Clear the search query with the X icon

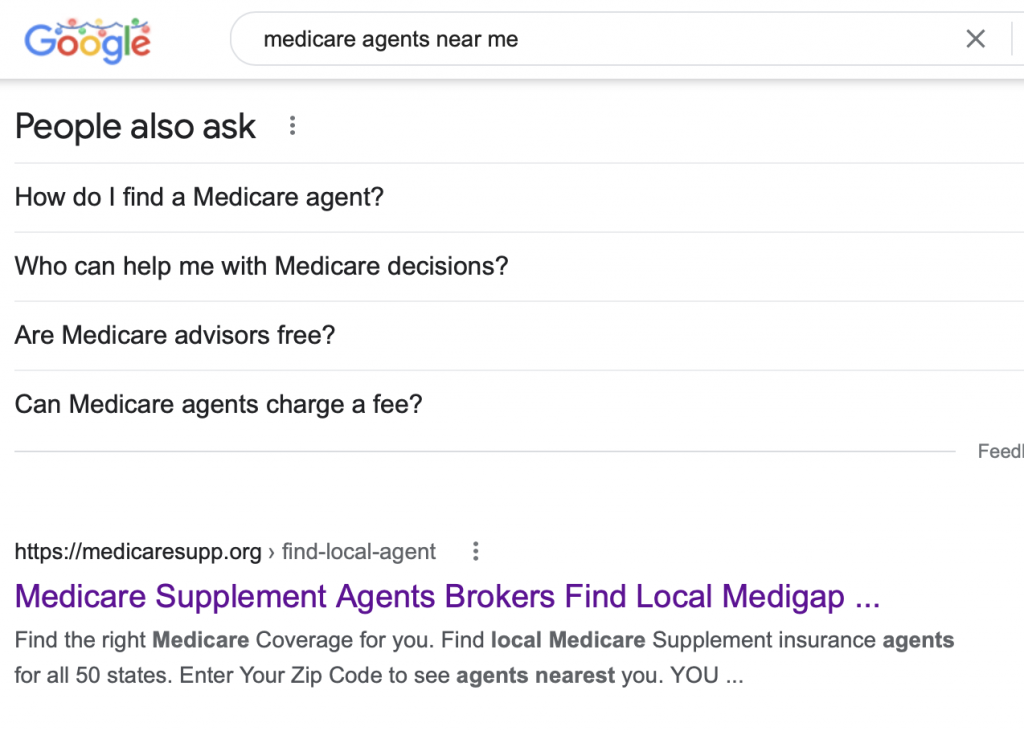tap(975, 39)
